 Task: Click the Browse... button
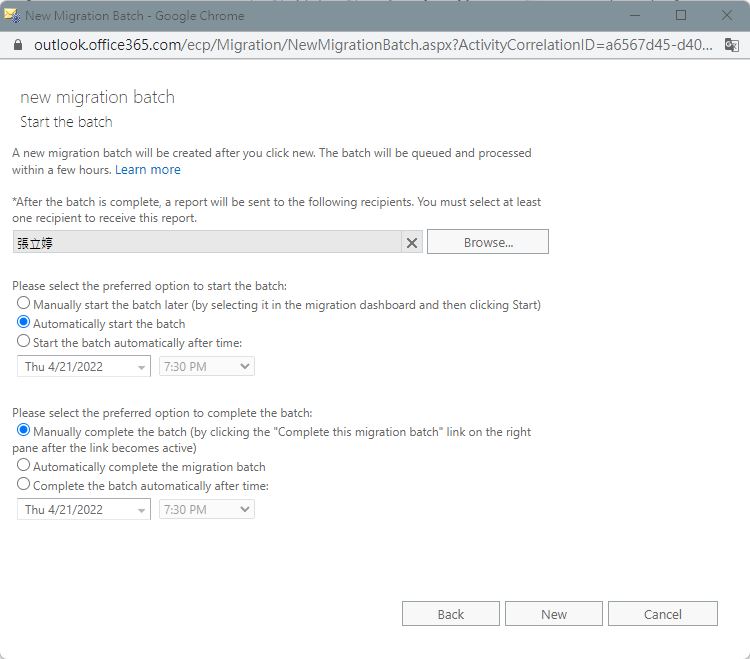click(x=488, y=242)
